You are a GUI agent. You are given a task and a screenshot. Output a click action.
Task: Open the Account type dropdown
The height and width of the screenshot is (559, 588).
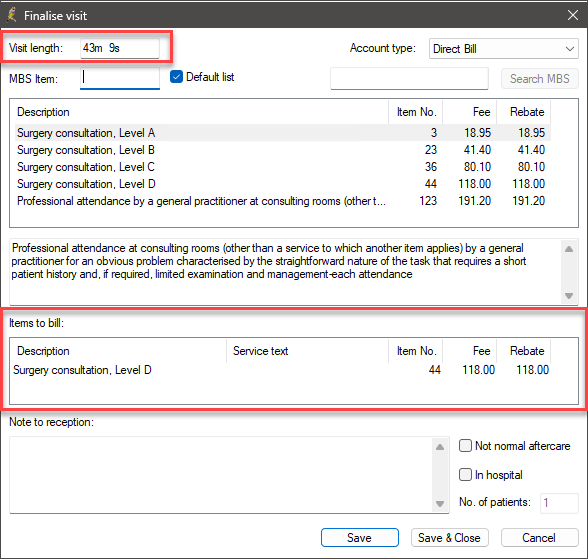pyautogui.click(x=503, y=49)
